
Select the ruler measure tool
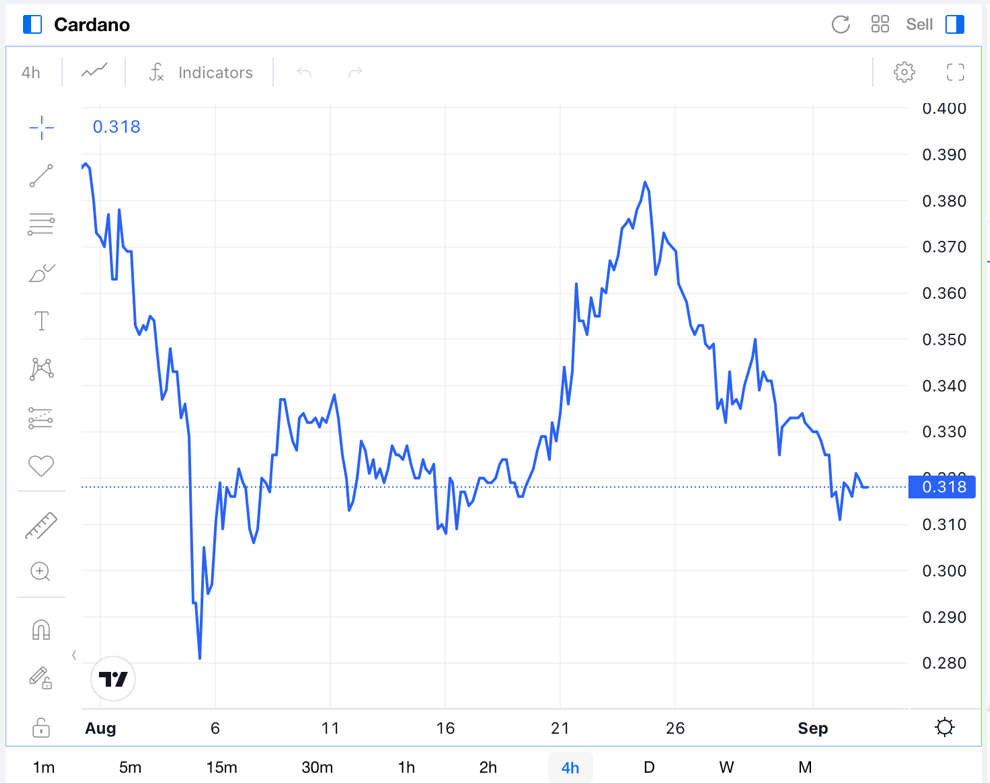[x=41, y=525]
